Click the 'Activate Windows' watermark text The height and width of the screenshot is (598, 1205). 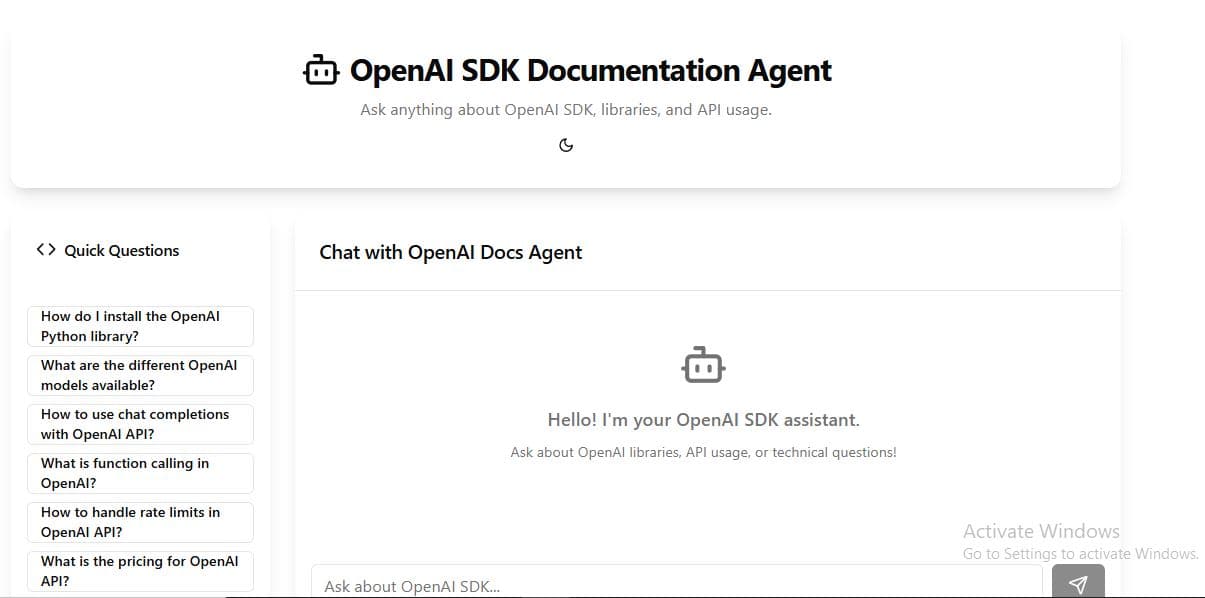pos(1041,530)
